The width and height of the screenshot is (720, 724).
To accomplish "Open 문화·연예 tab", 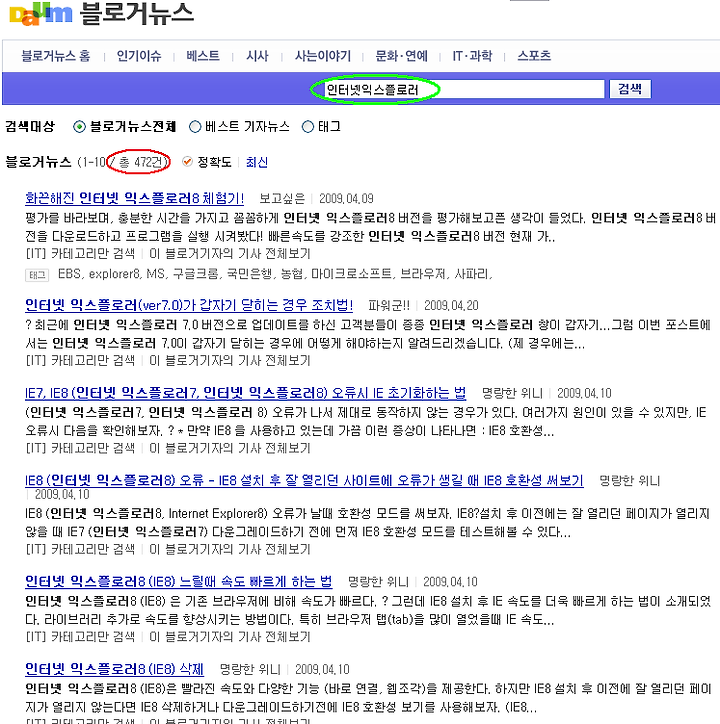I will tap(401, 56).
